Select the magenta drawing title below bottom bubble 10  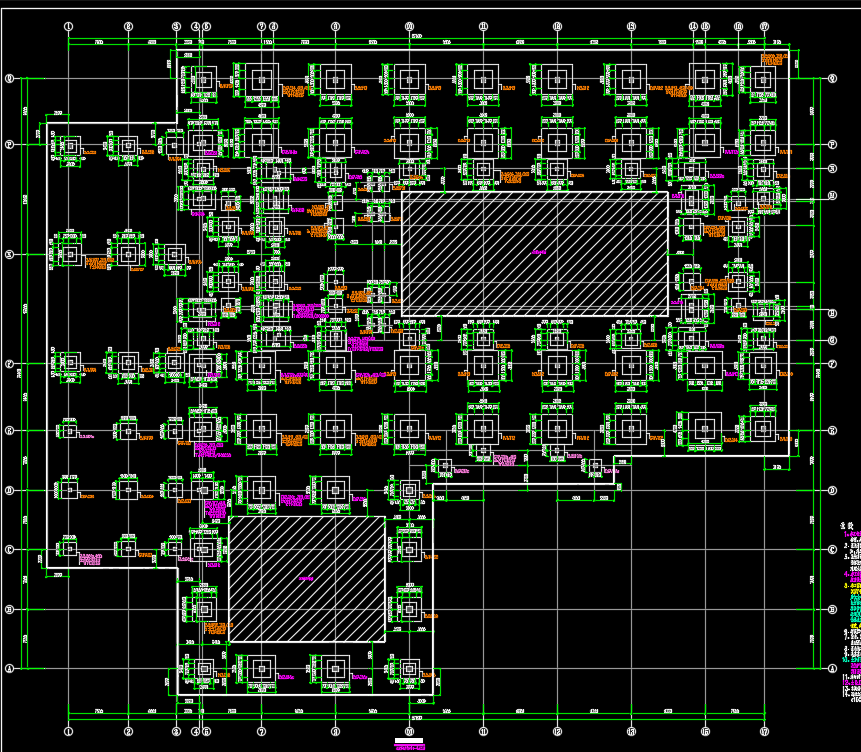(410, 747)
